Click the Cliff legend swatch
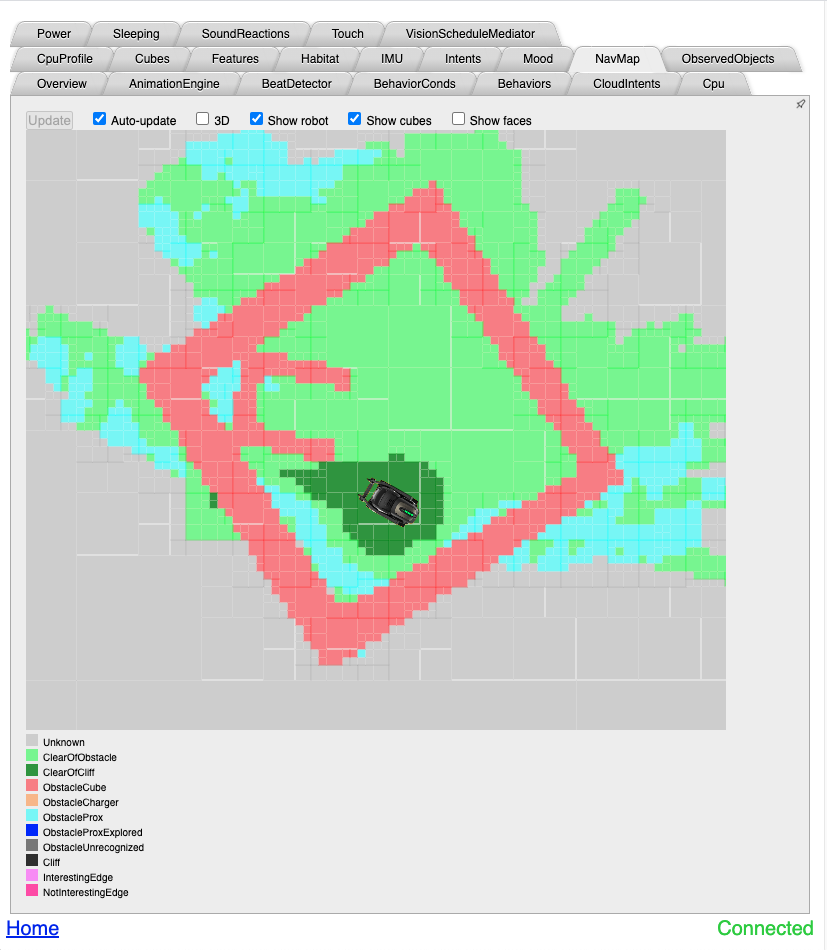 click(31, 862)
